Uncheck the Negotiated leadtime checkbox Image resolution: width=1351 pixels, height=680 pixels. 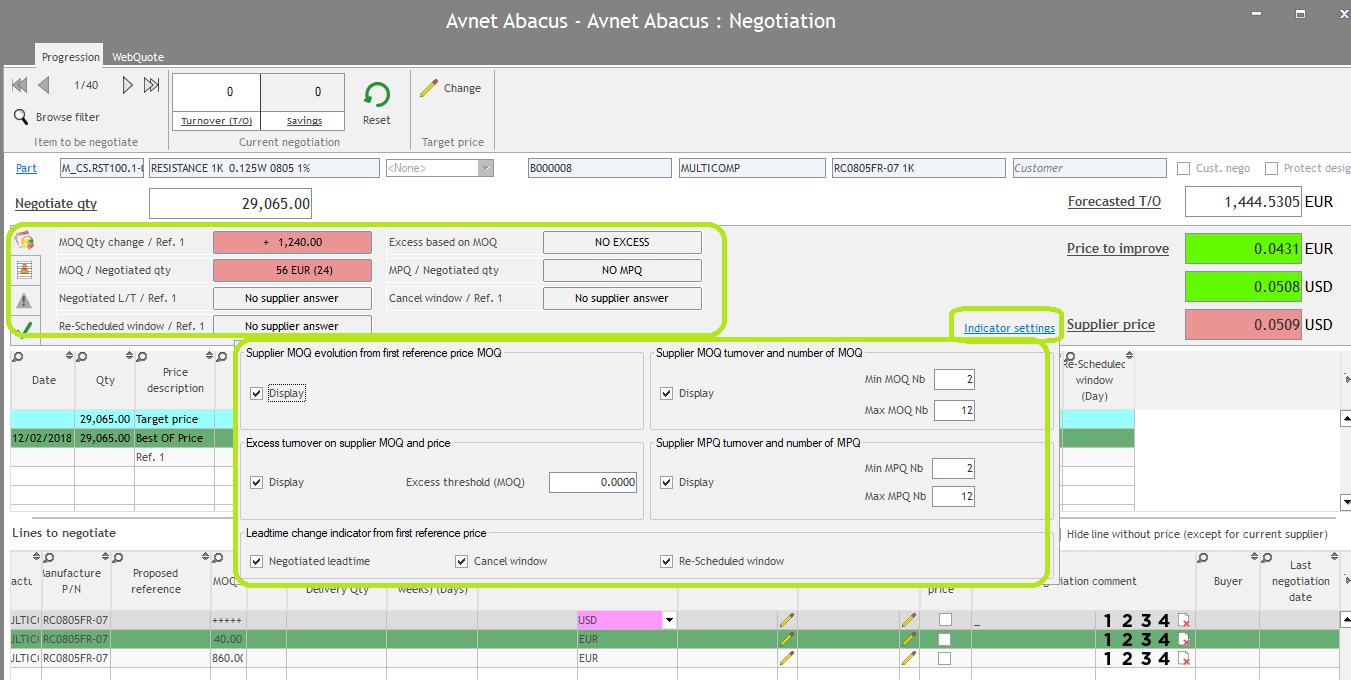(257, 561)
